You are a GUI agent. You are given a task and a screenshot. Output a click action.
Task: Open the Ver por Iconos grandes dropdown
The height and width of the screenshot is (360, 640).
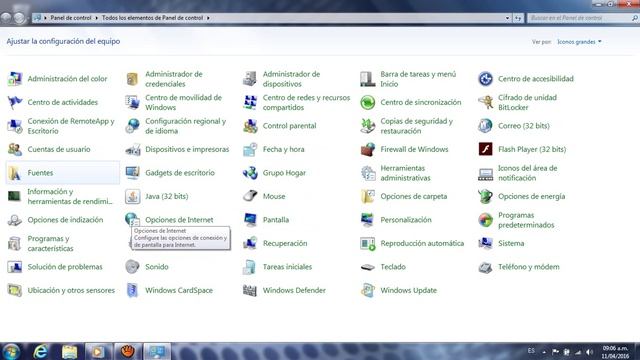(x=579, y=42)
